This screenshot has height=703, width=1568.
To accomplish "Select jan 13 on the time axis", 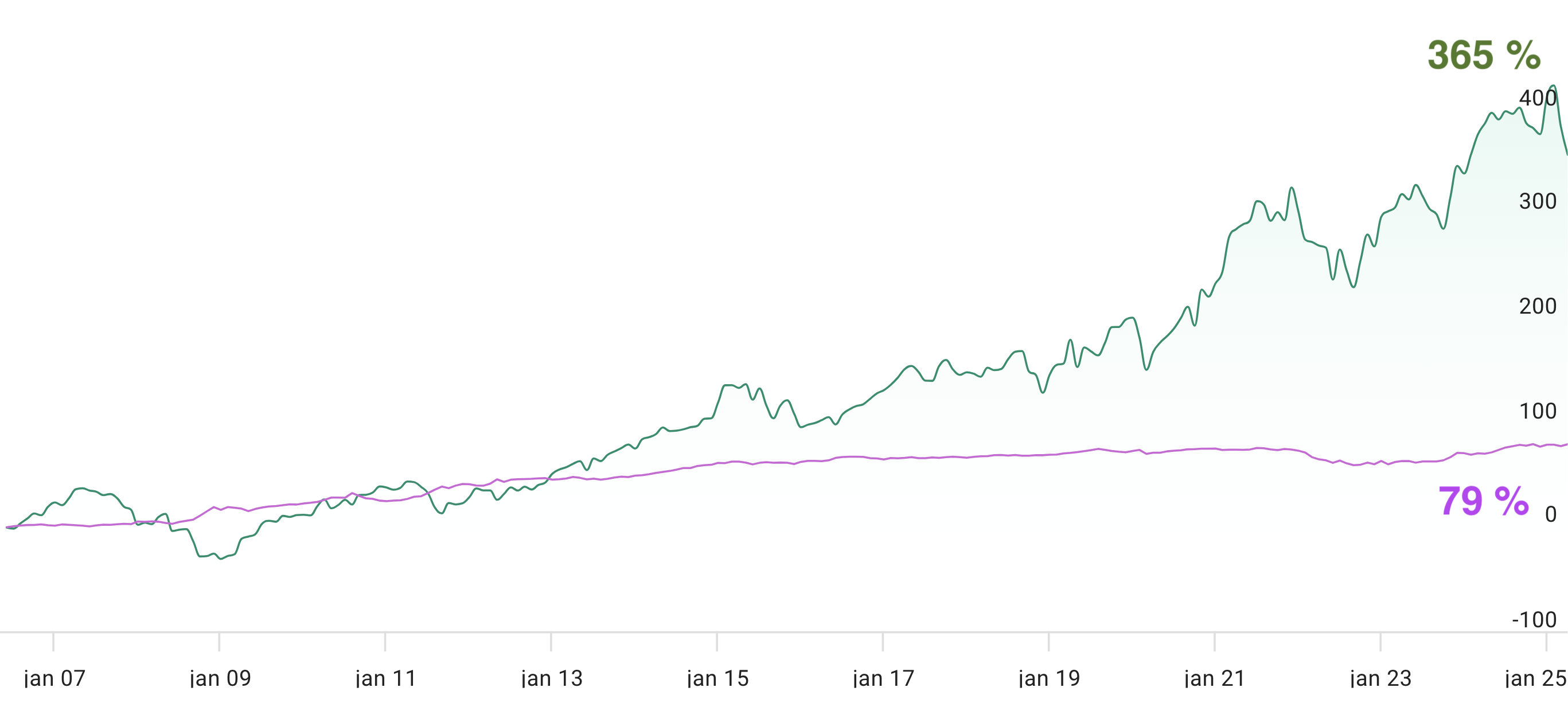I will (x=552, y=678).
